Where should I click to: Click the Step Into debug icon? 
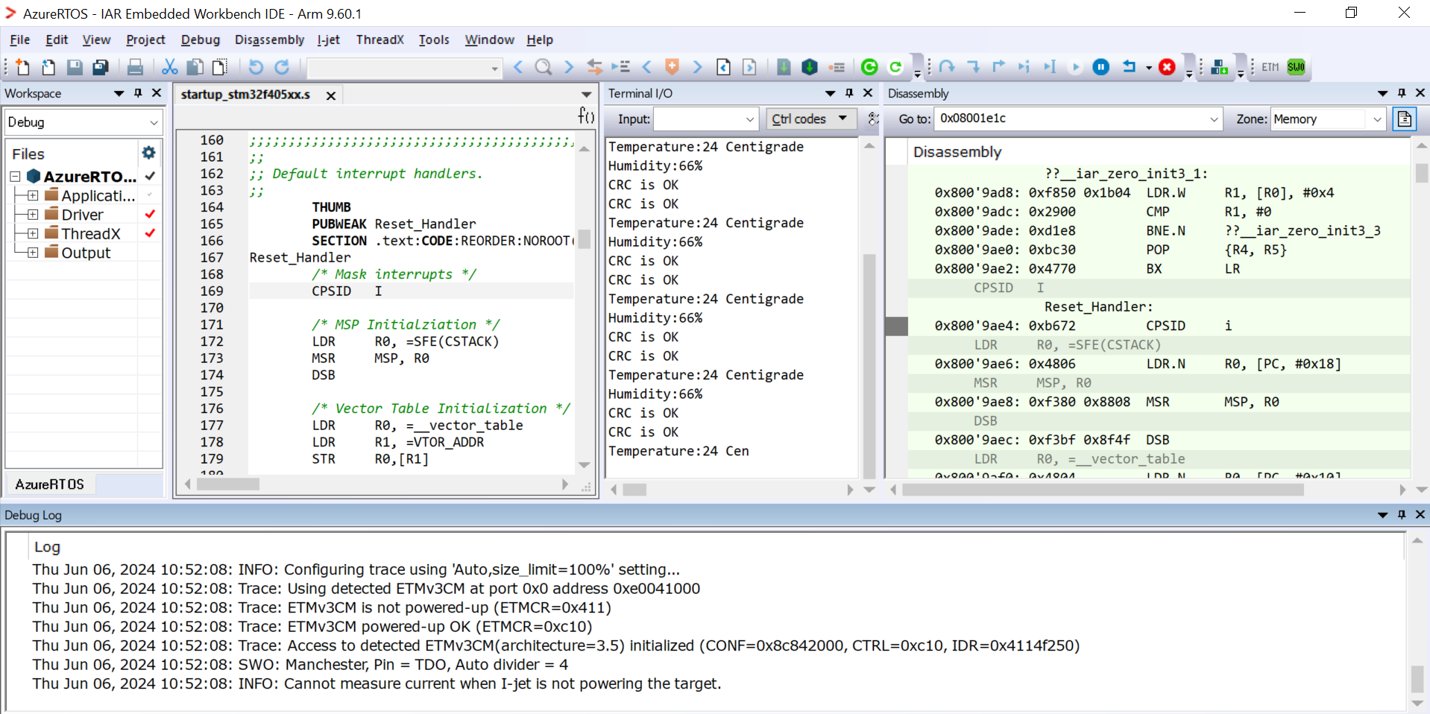click(x=971, y=67)
